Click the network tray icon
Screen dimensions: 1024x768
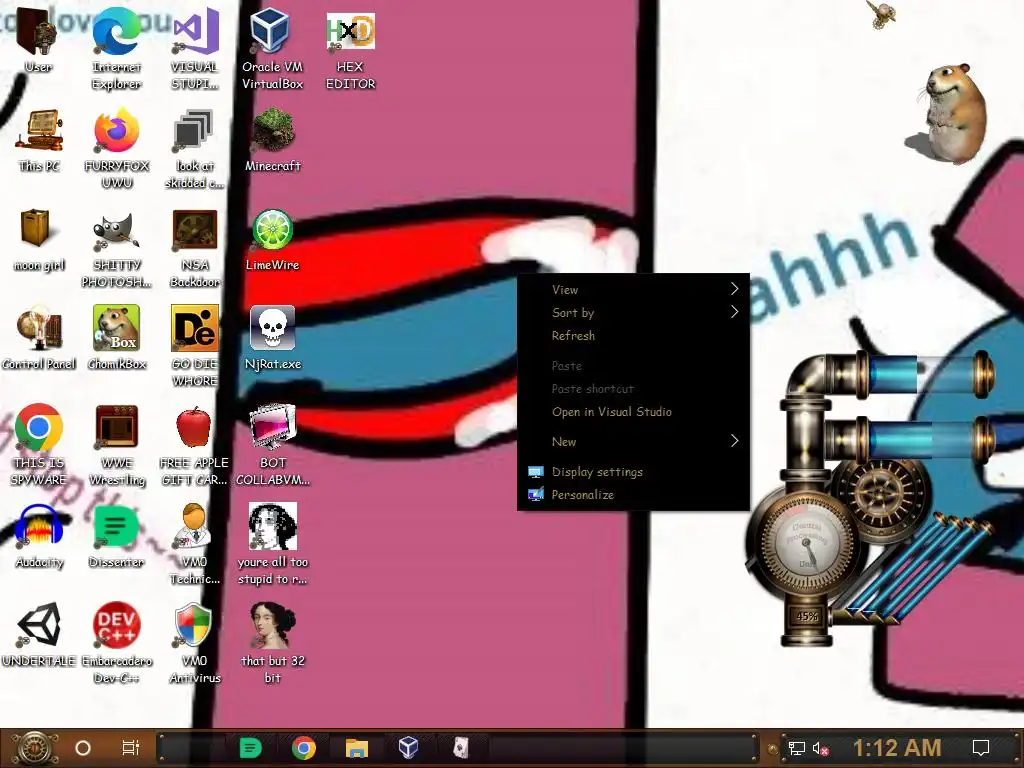(797, 748)
